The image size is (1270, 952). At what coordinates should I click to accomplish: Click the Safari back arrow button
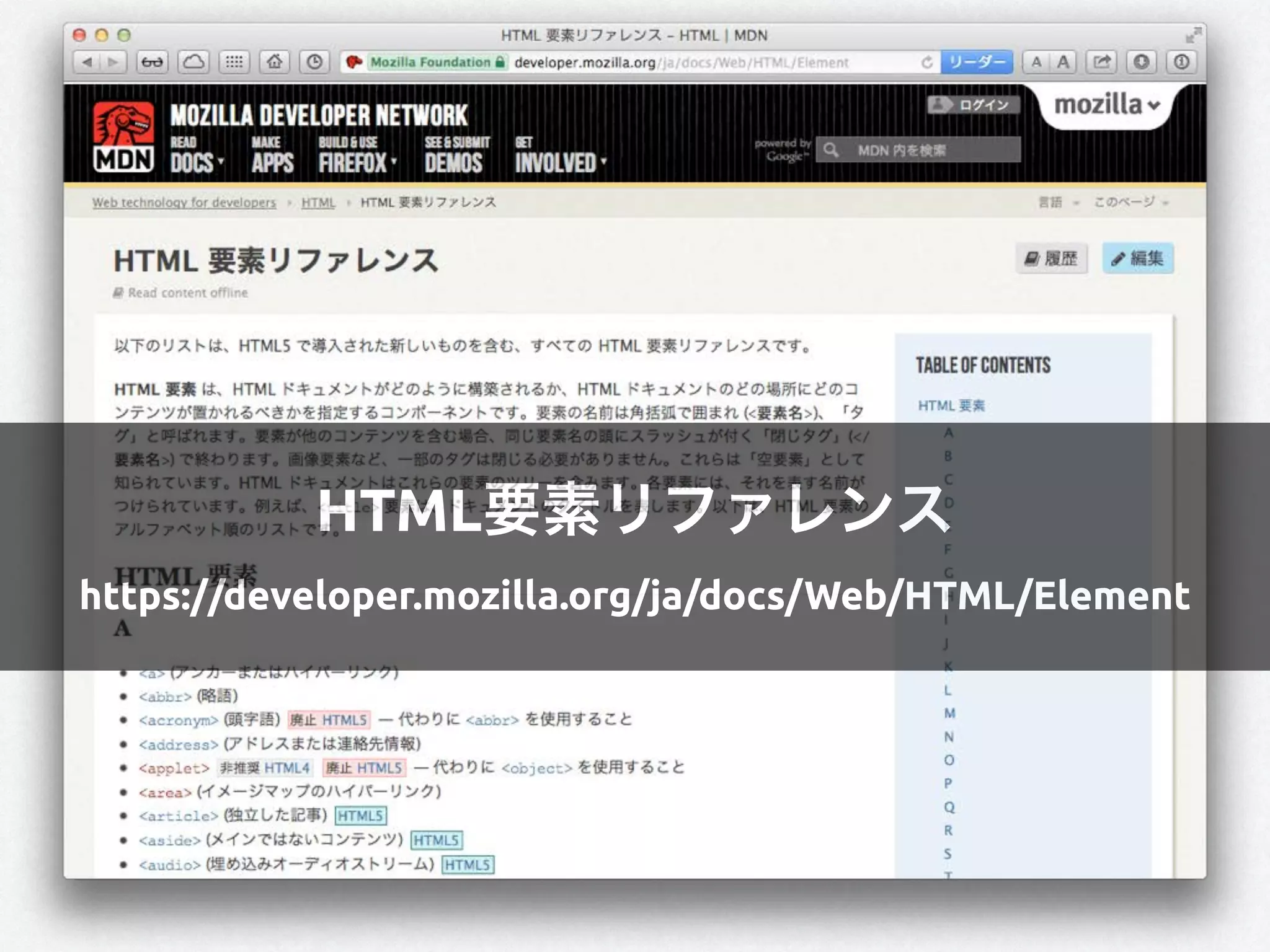[87, 62]
